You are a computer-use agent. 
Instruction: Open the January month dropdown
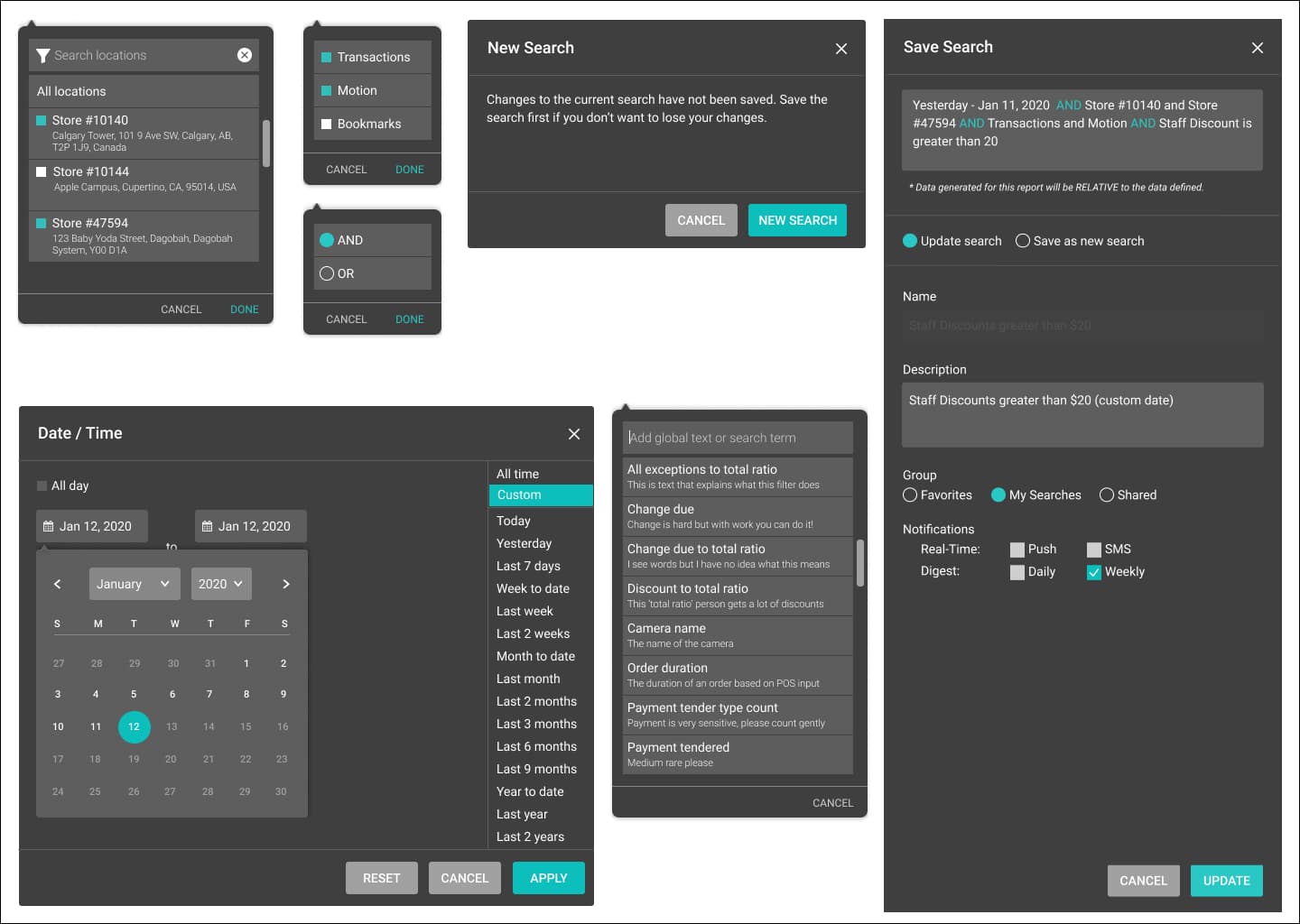(134, 584)
